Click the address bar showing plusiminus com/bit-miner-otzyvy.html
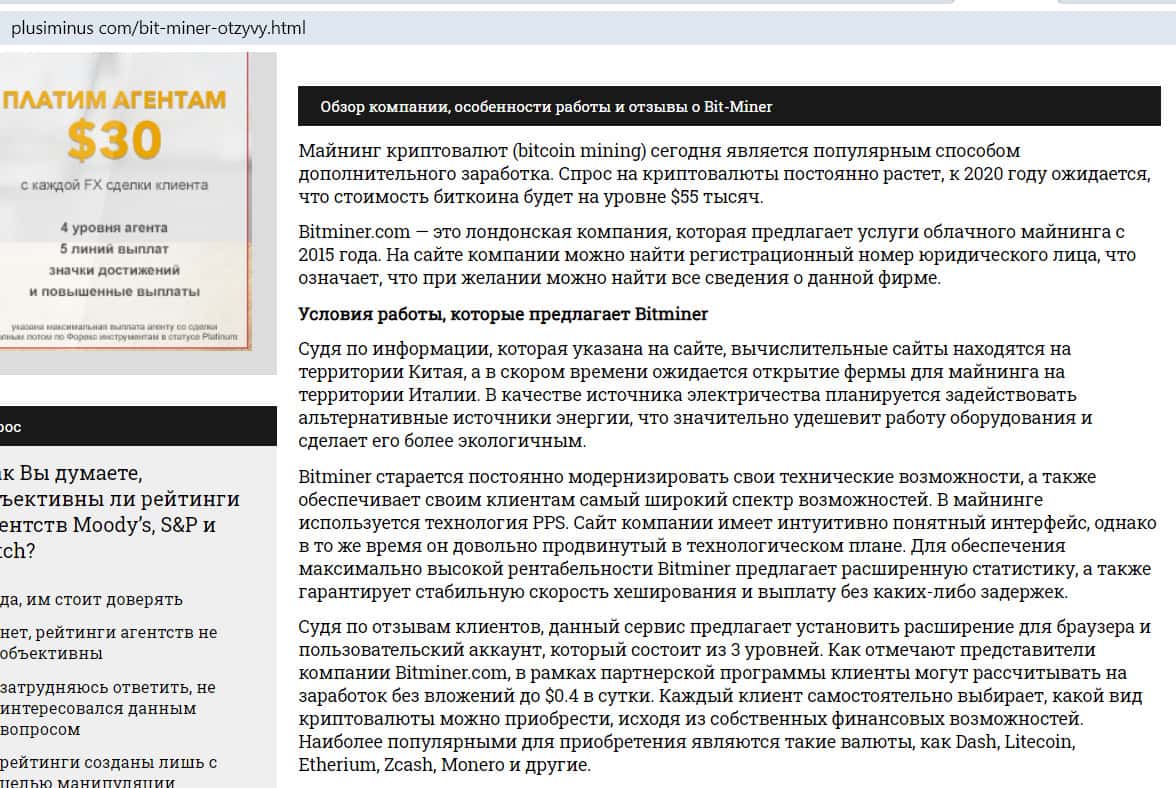Viewport: 1176px width, 788px height. click(588, 28)
